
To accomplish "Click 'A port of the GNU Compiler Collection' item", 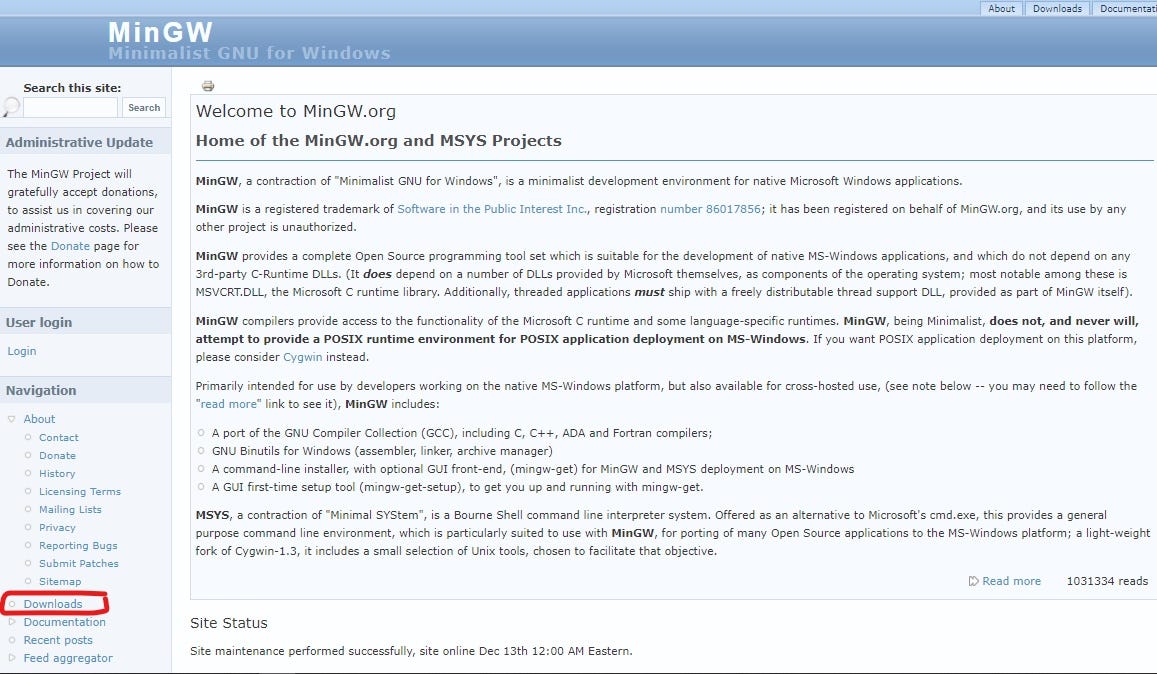I will [x=462, y=433].
